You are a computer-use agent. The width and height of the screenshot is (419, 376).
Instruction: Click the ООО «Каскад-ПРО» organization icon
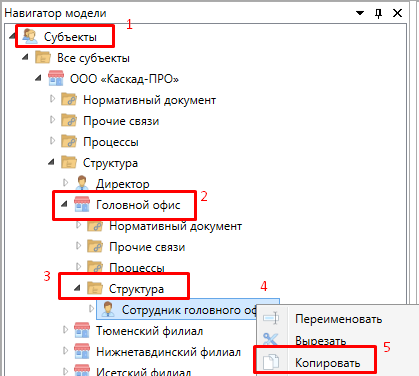(56, 78)
